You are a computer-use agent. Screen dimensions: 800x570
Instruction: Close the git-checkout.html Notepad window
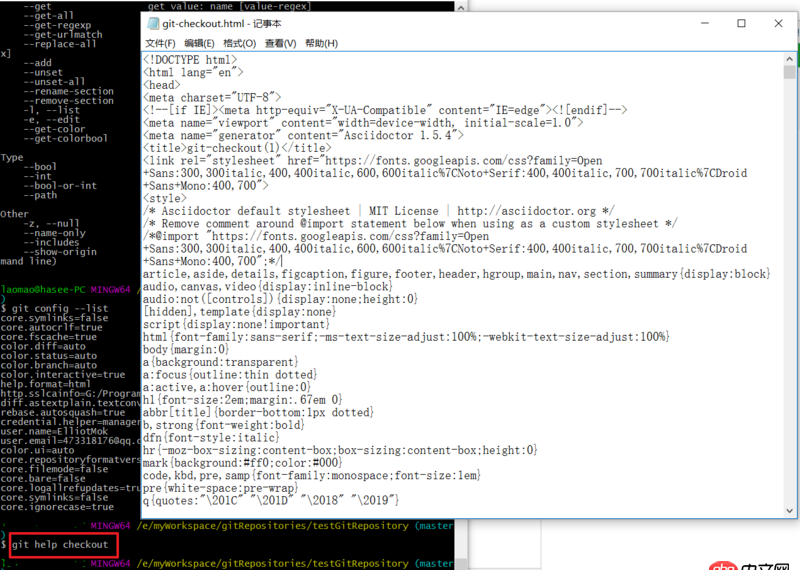tap(779, 23)
